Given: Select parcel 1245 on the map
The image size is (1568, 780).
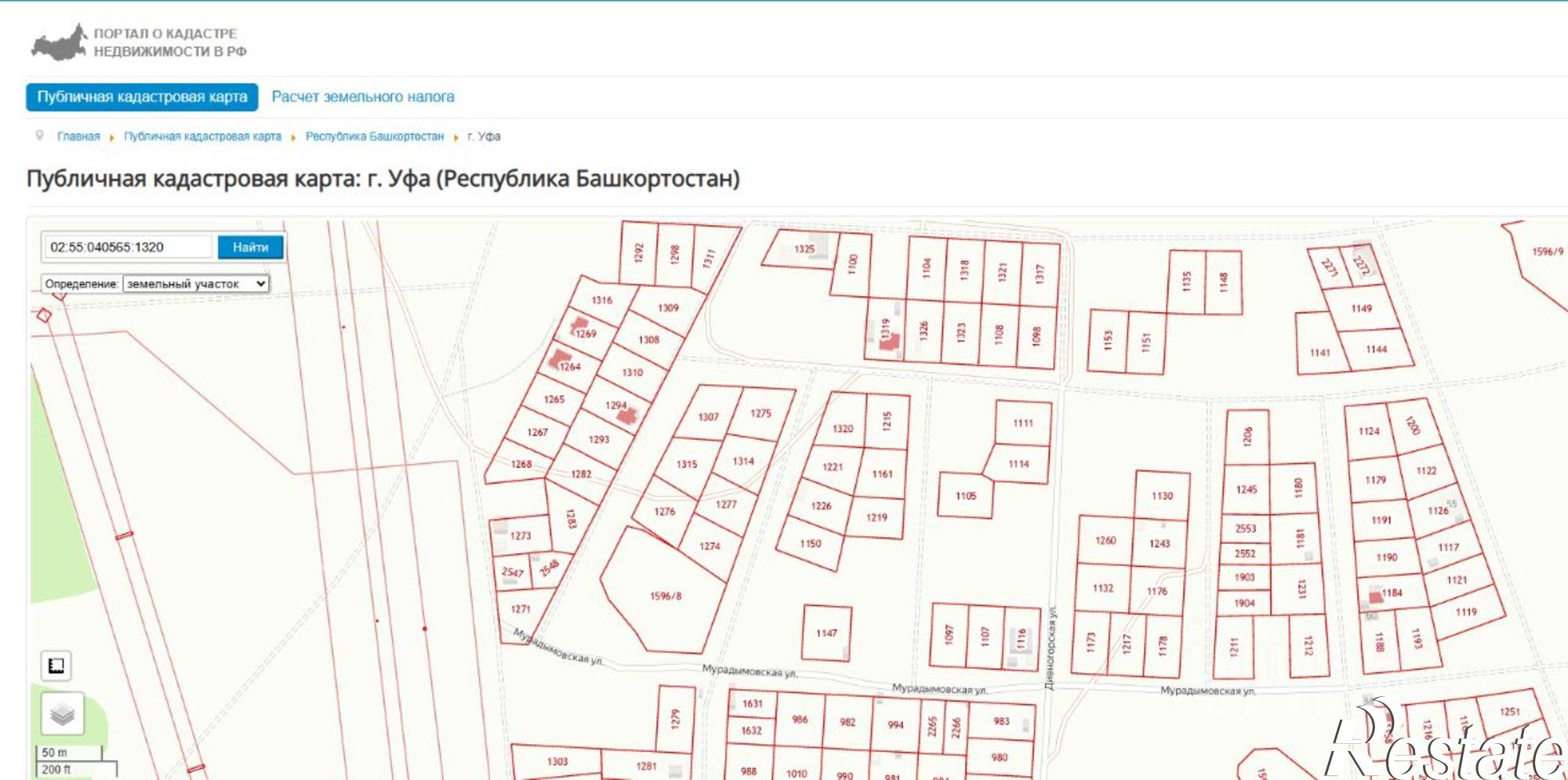Looking at the screenshot, I should [x=1247, y=489].
